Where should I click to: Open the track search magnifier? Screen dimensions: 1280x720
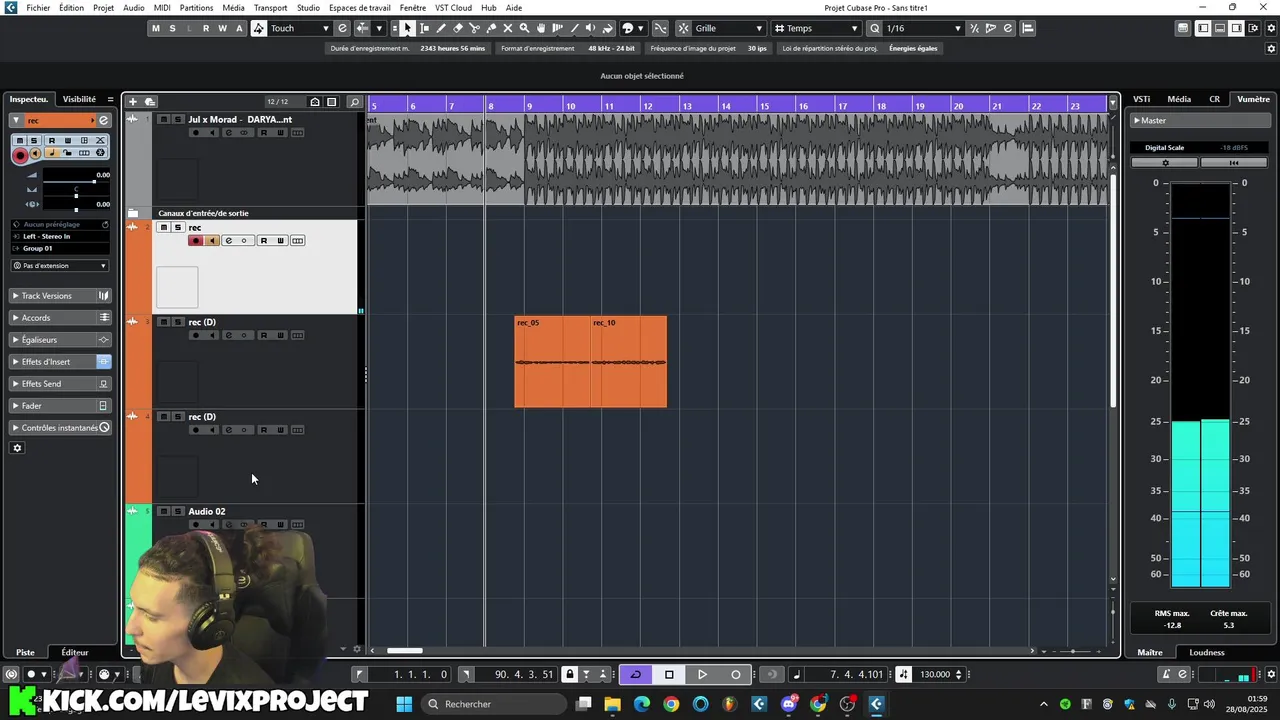(x=354, y=102)
